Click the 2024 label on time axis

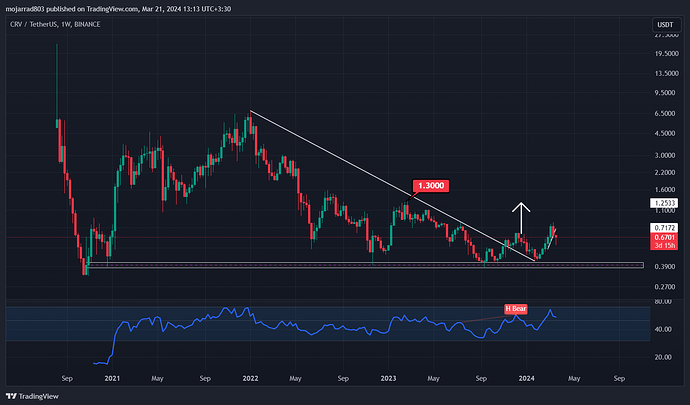pyautogui.click(x=526, y=381)
